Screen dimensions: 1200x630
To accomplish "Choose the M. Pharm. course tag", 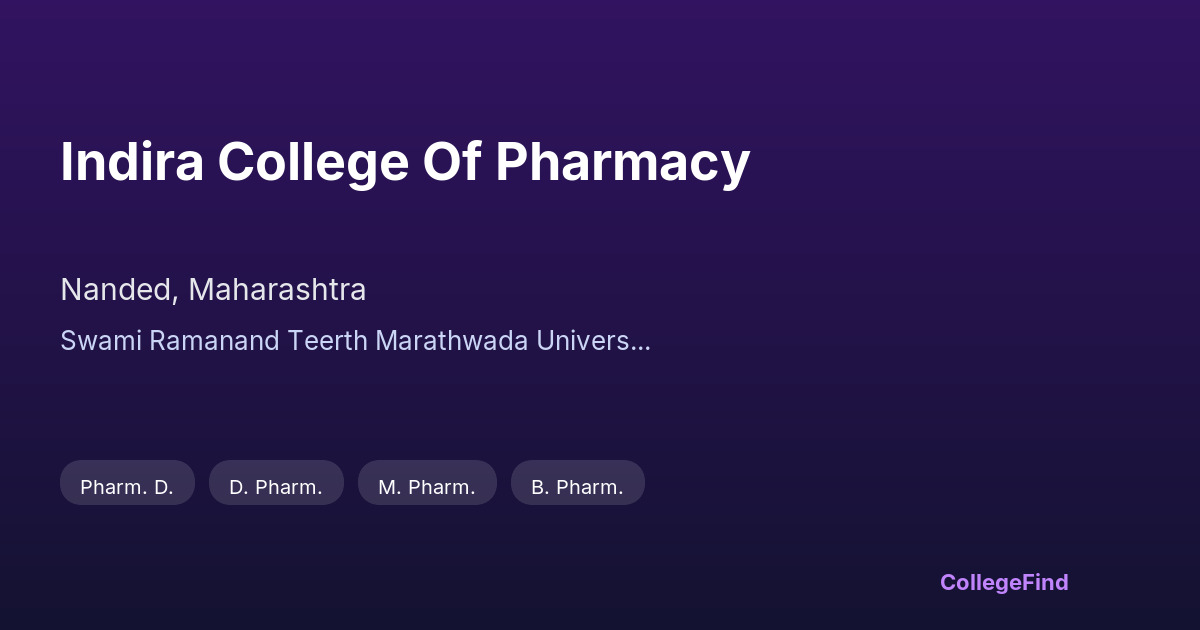I will tap(427, 487).
